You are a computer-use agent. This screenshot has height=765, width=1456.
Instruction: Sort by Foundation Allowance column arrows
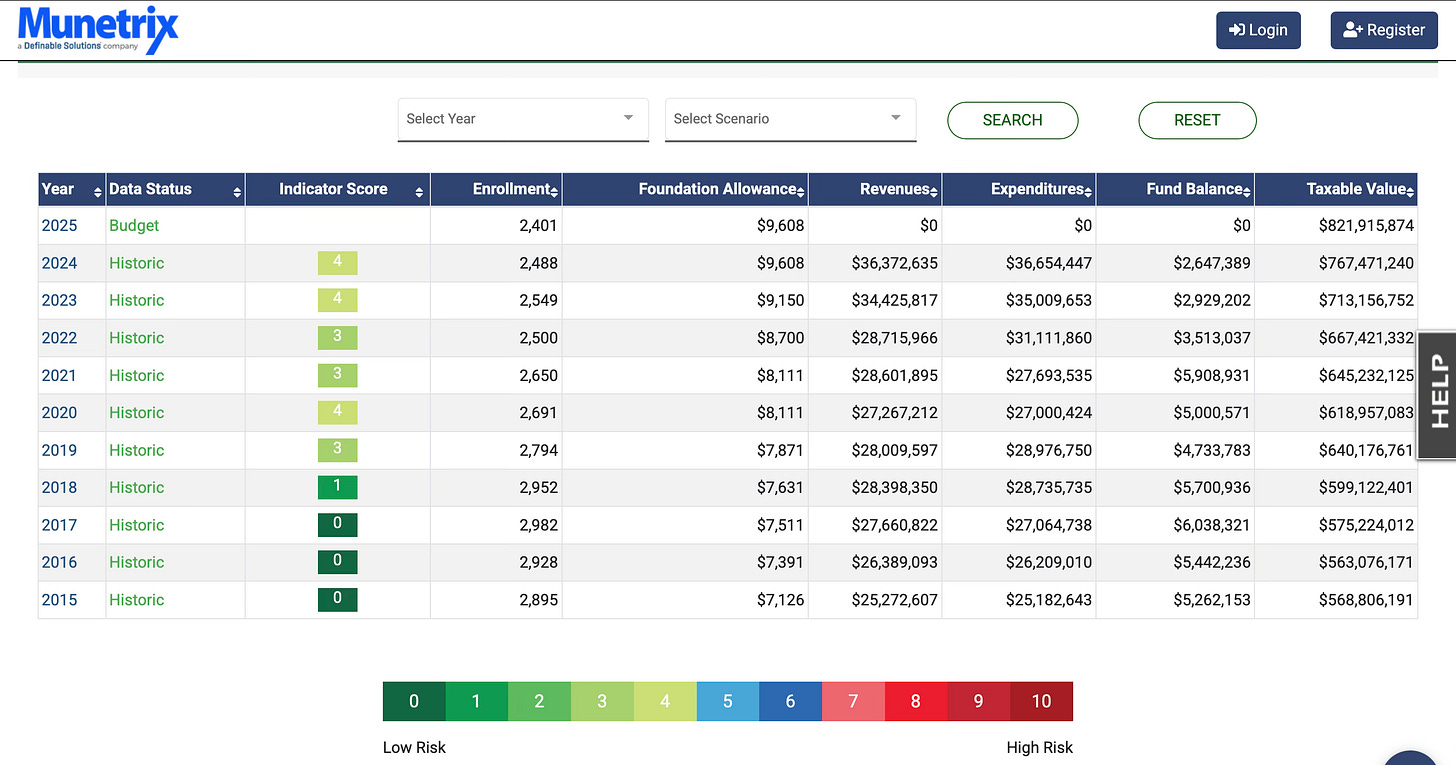(801, 191)
